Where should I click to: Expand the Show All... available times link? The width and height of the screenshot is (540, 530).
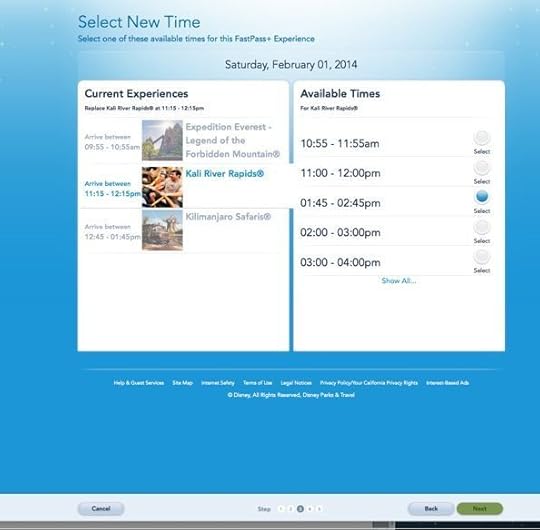(398, 281)
